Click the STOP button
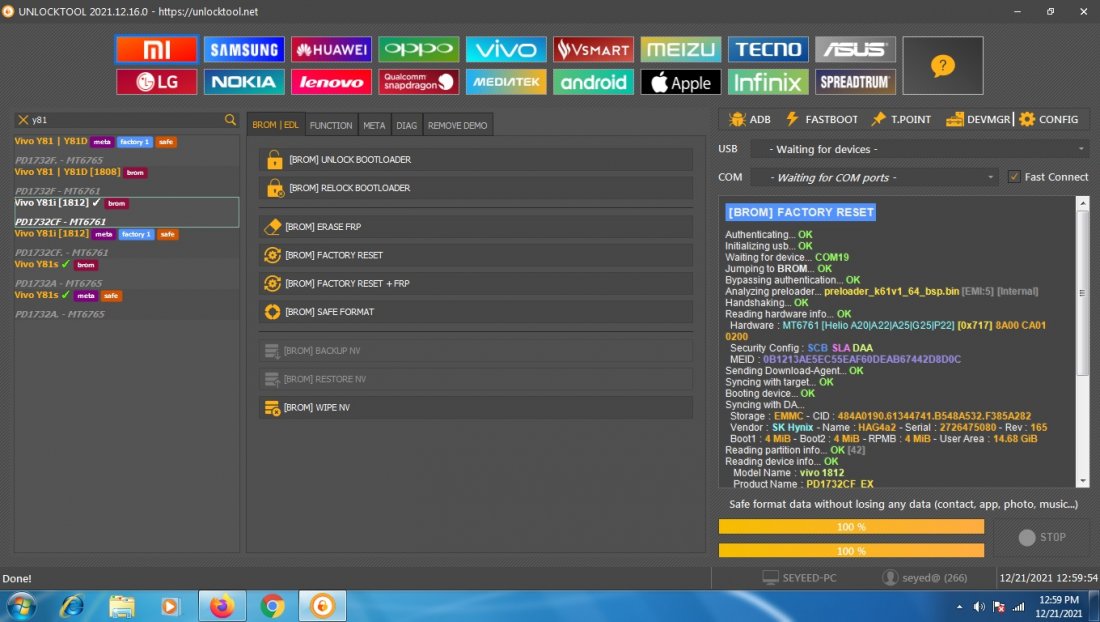Viewport: 1100px width, 622px height. click(1042, 537)
